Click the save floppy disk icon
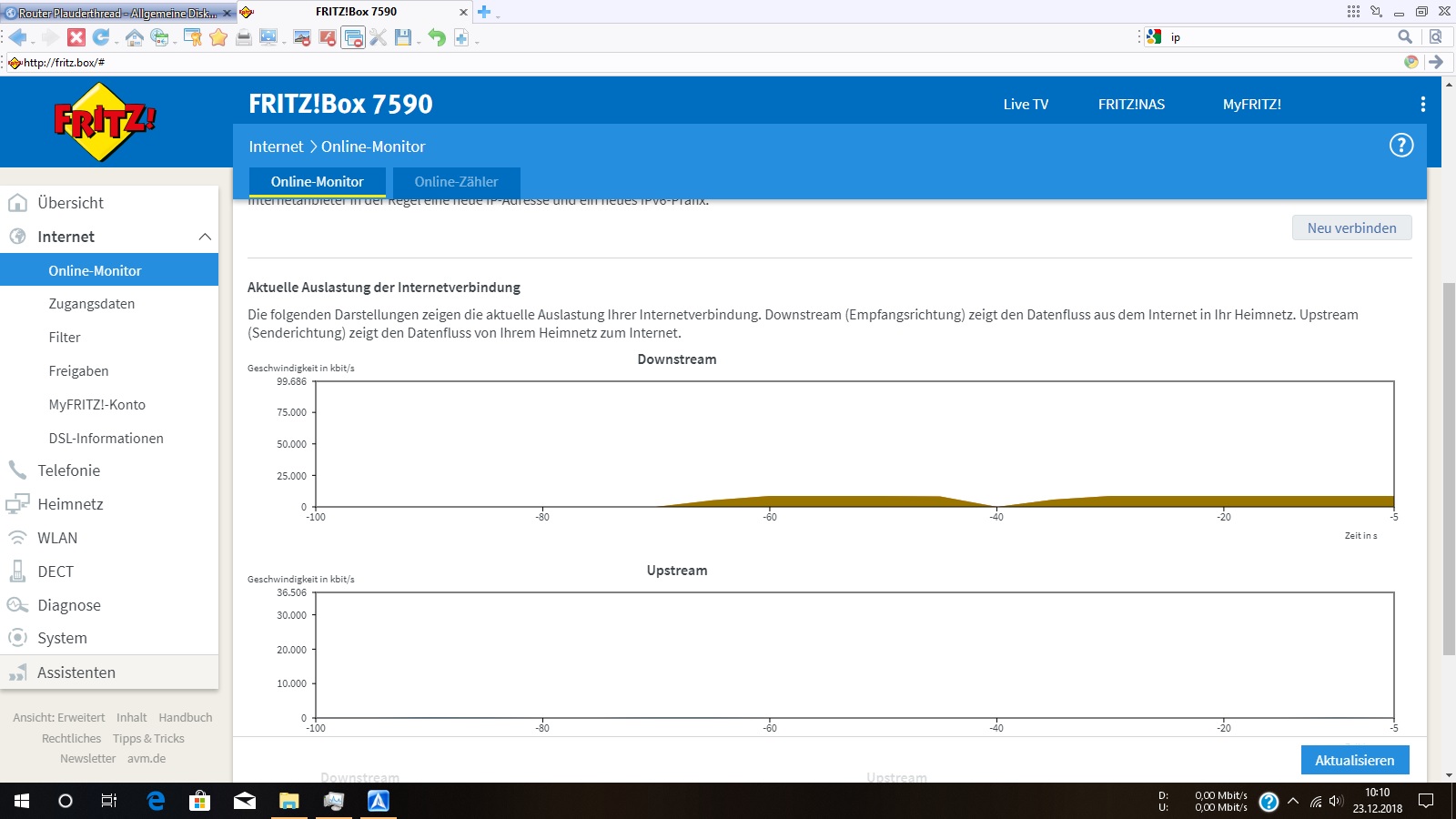1456x819 pixels. (x=403, y=37)
